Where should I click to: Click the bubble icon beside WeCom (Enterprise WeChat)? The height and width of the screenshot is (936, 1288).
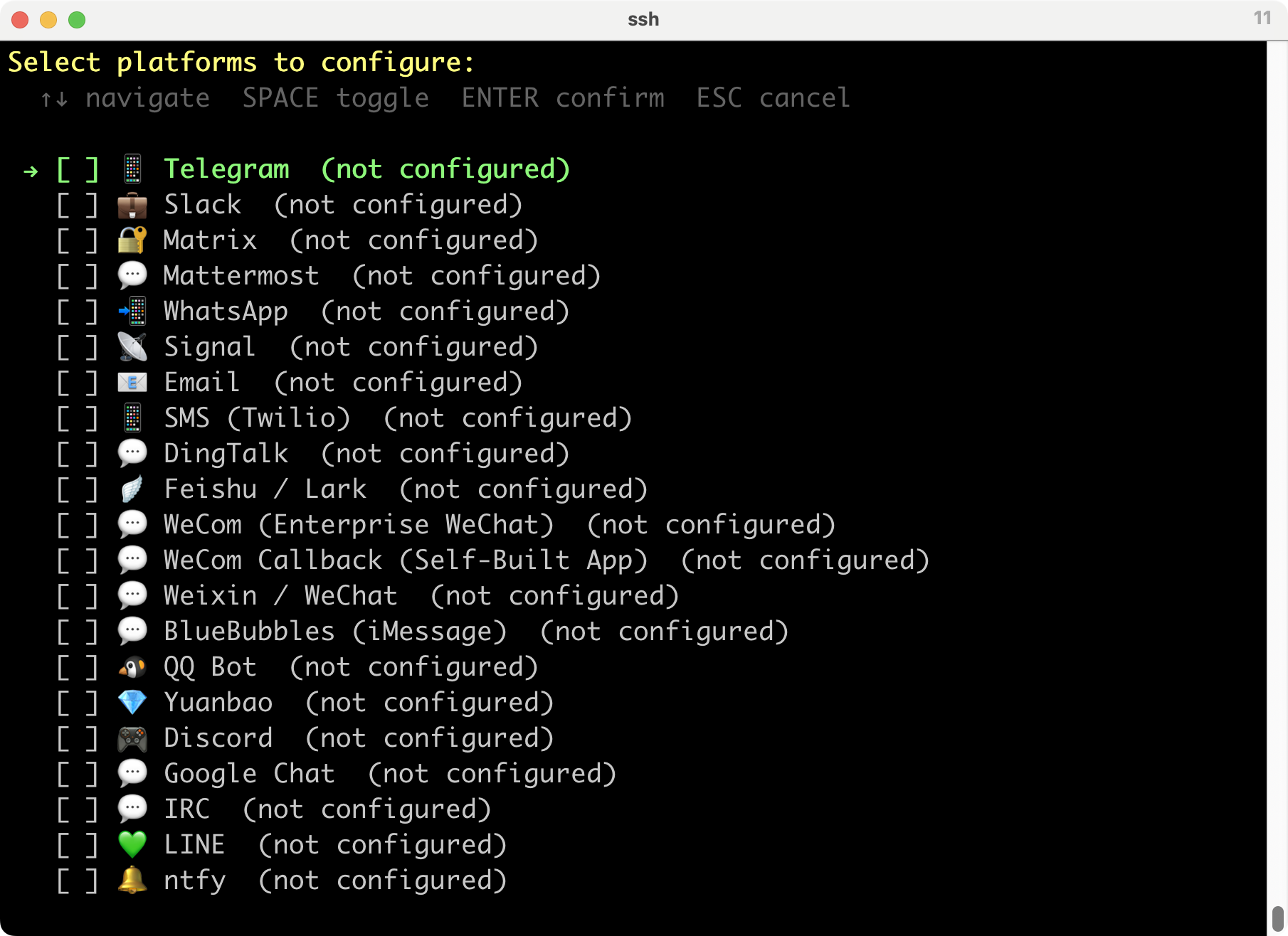click(x=132, y=525)
